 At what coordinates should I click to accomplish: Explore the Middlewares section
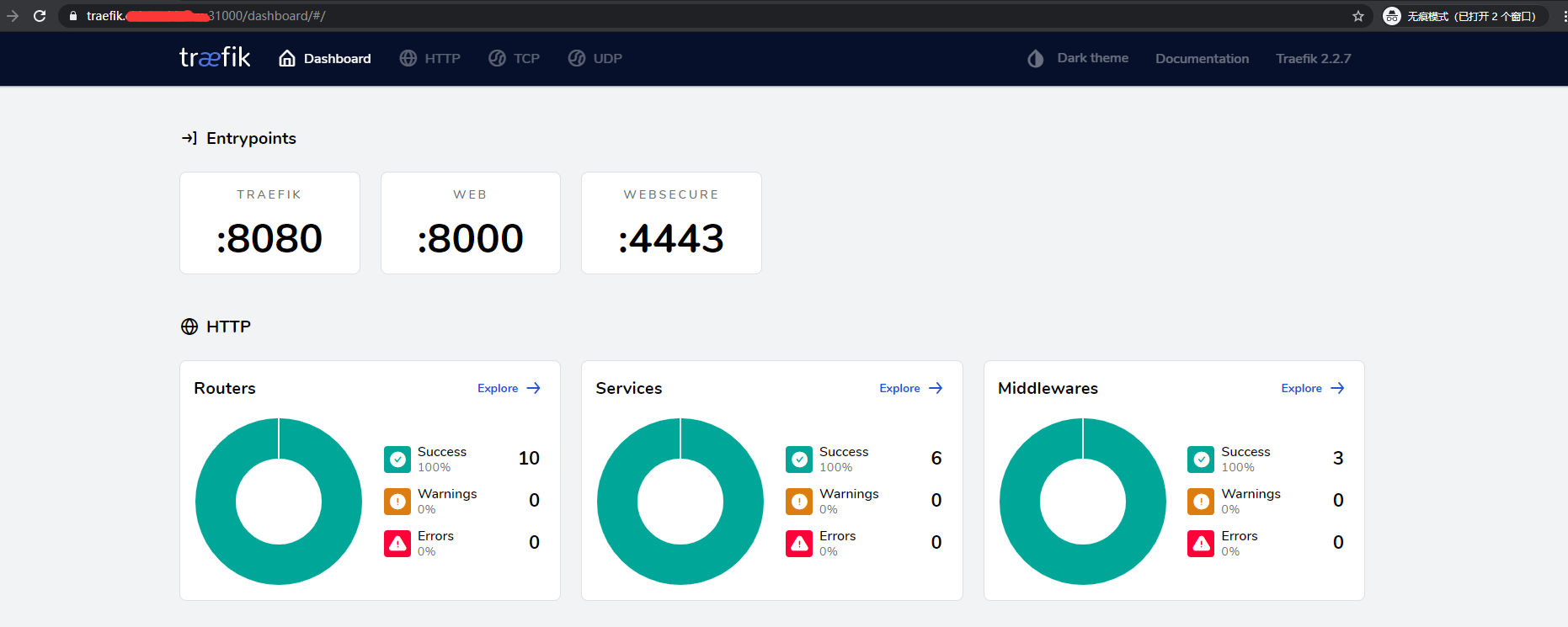(x=1313, y=388)
